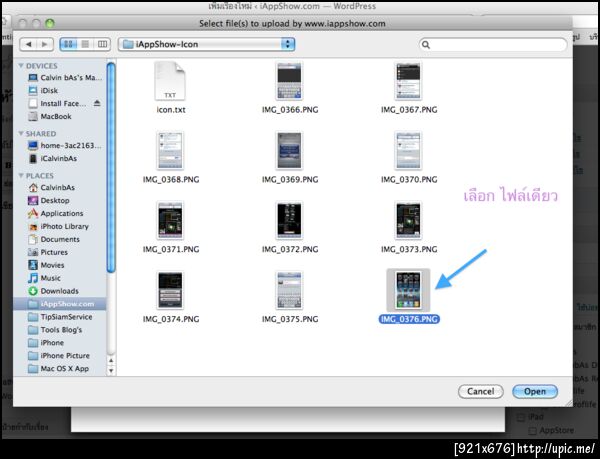Select IMG_0374.PNG thumbnail
The height and width of the screenshot is (459, 600).
click(170, 290)
